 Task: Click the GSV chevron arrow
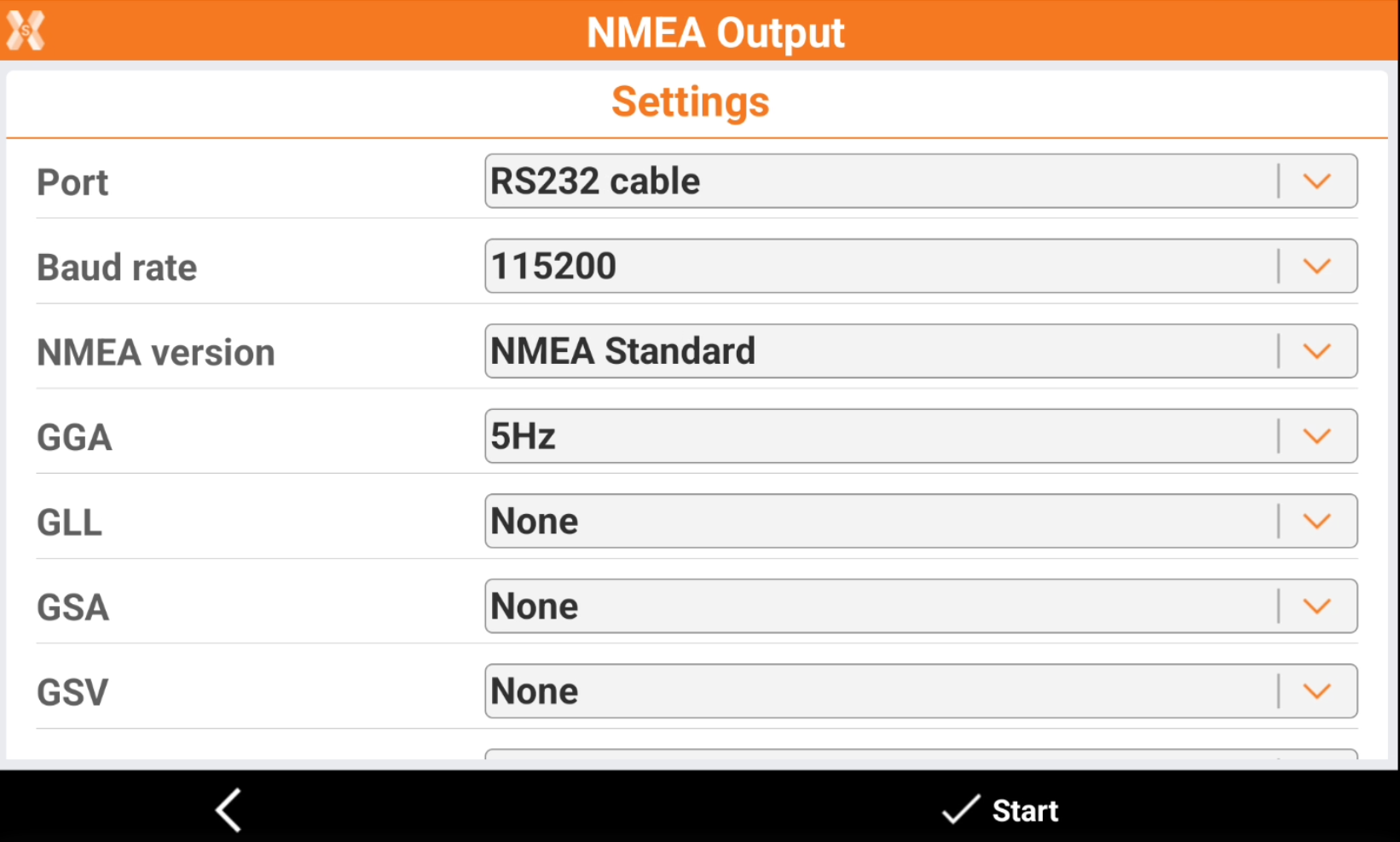(1317, 691)
